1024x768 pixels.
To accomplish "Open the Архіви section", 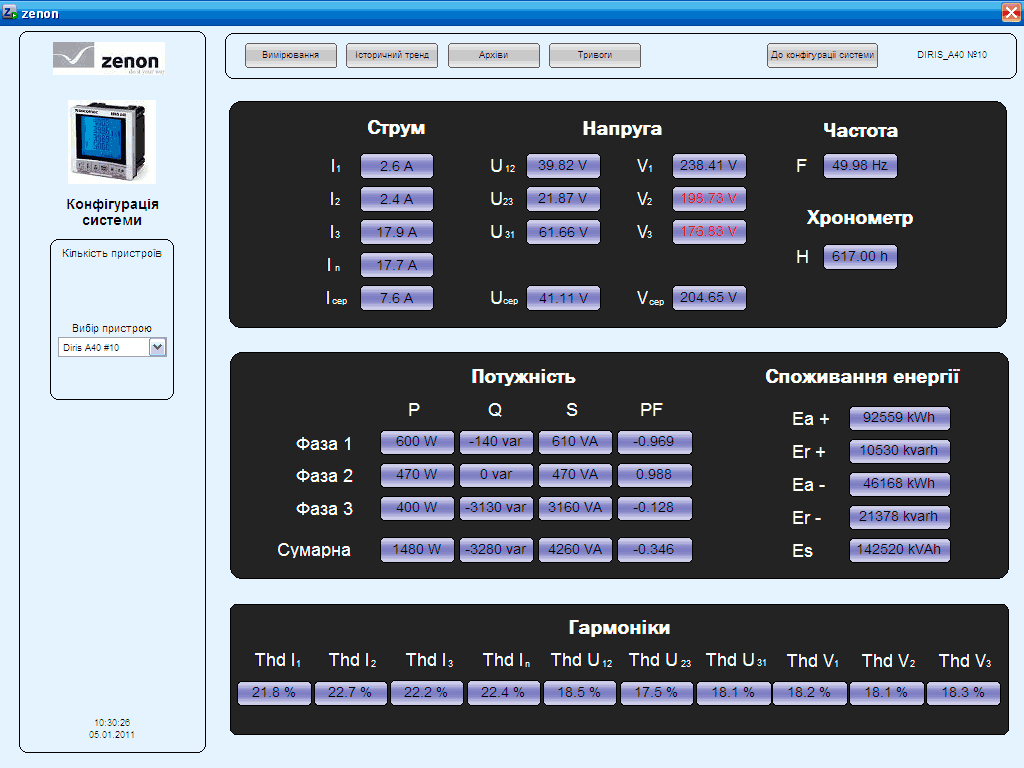I will click(x=494, y=56).
